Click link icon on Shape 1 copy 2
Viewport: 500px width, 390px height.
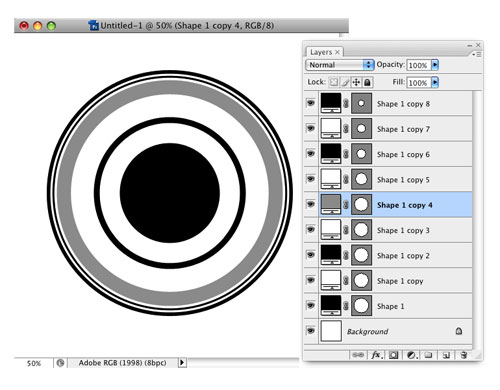point(346,256)
